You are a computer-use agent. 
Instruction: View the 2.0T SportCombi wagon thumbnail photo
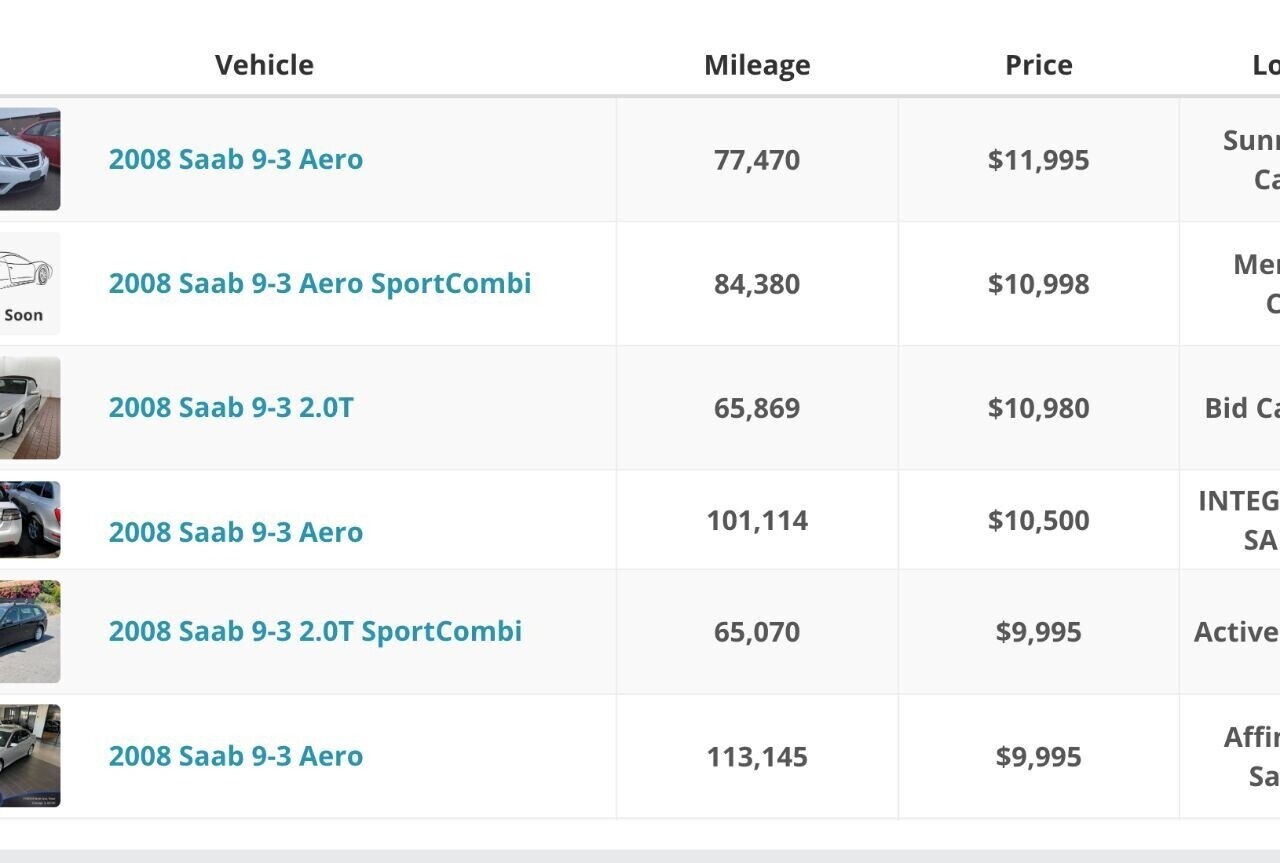point(29,632)
